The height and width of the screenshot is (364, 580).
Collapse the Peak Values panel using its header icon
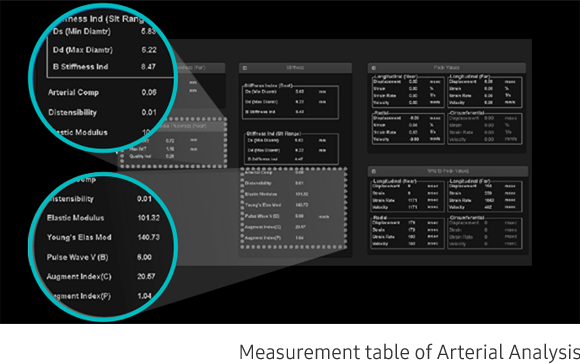click(x=374, y=68)
